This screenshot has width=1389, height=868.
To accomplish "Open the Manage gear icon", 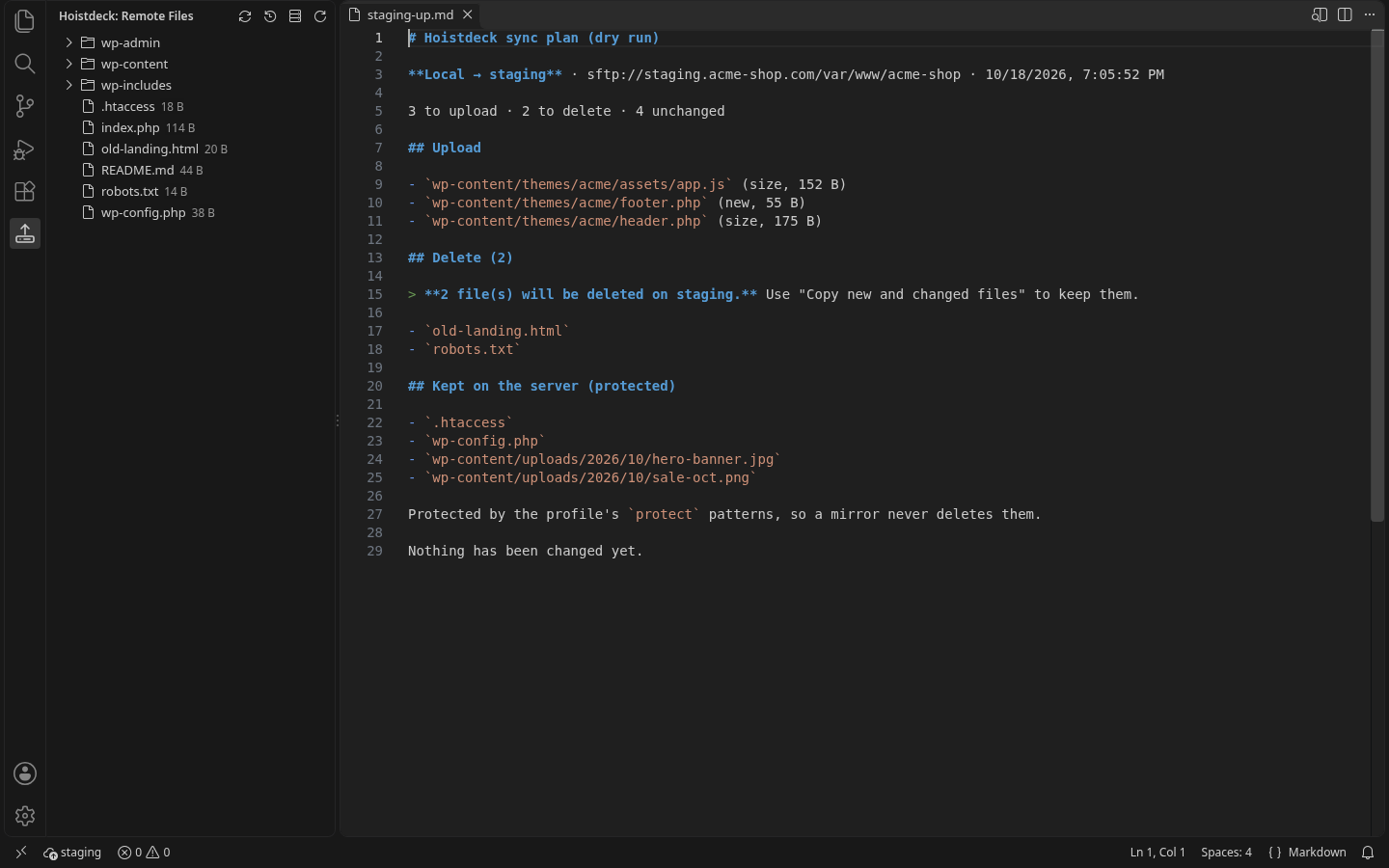I will pos(25,816).
